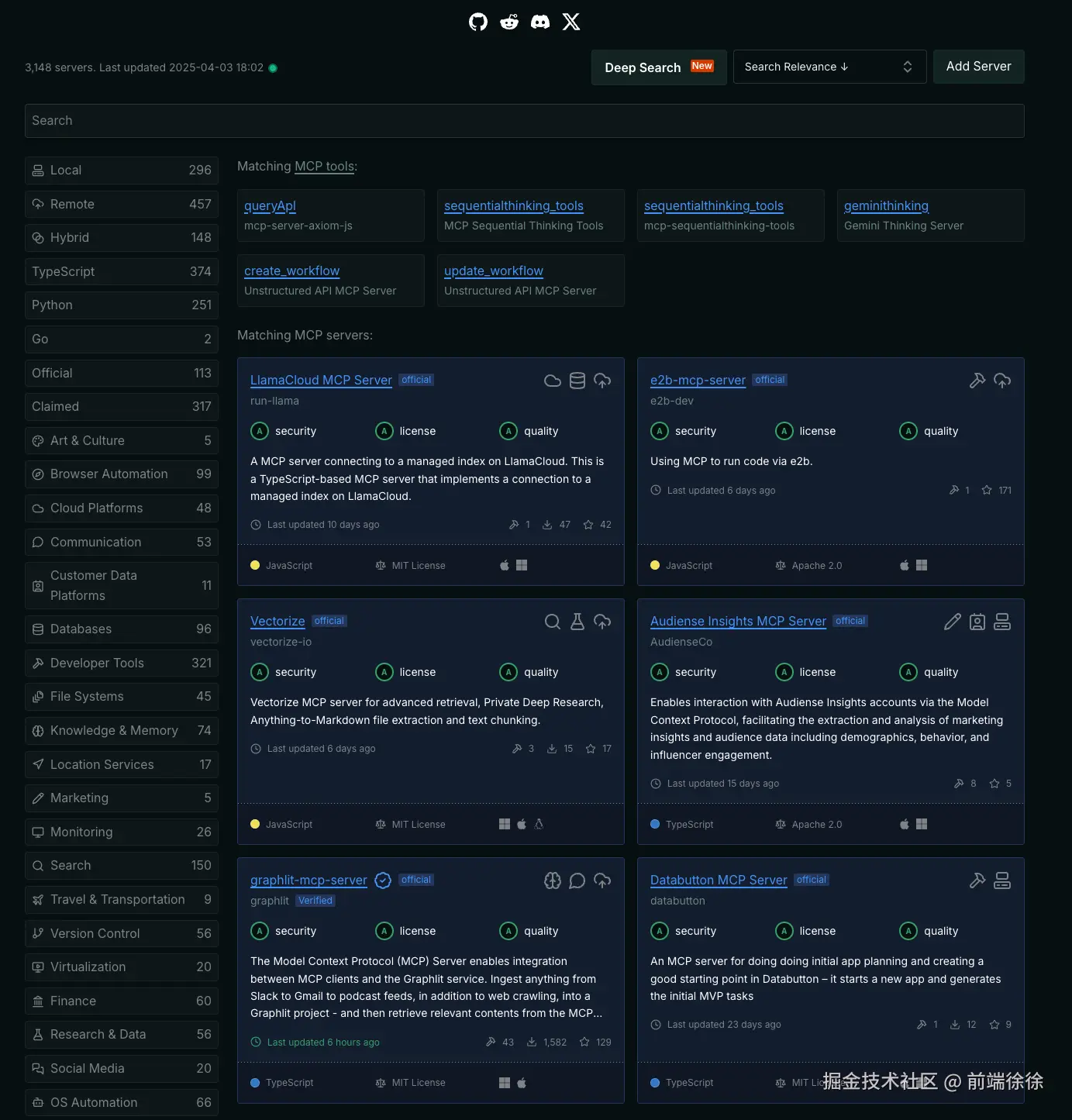Select Browser Automation category

click(x=122, y=474)
